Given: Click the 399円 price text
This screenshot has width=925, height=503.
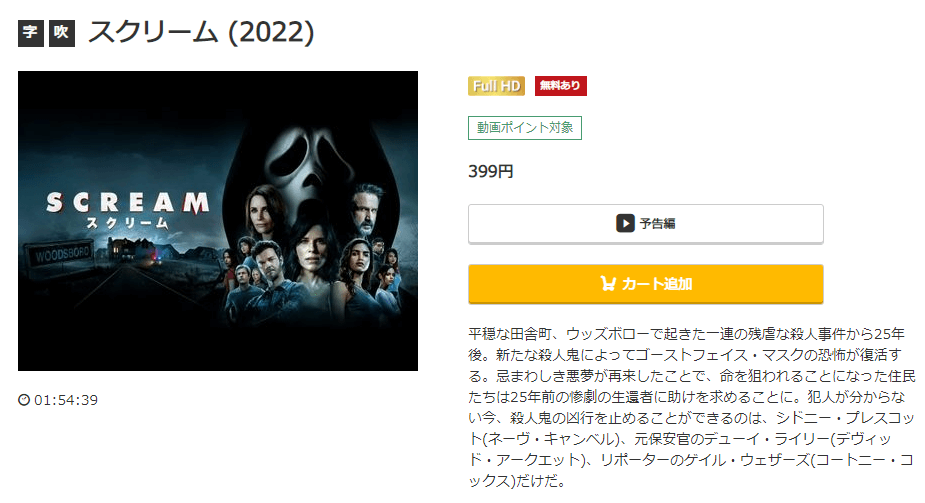Looking at the screenshot, I should point(491,172).
